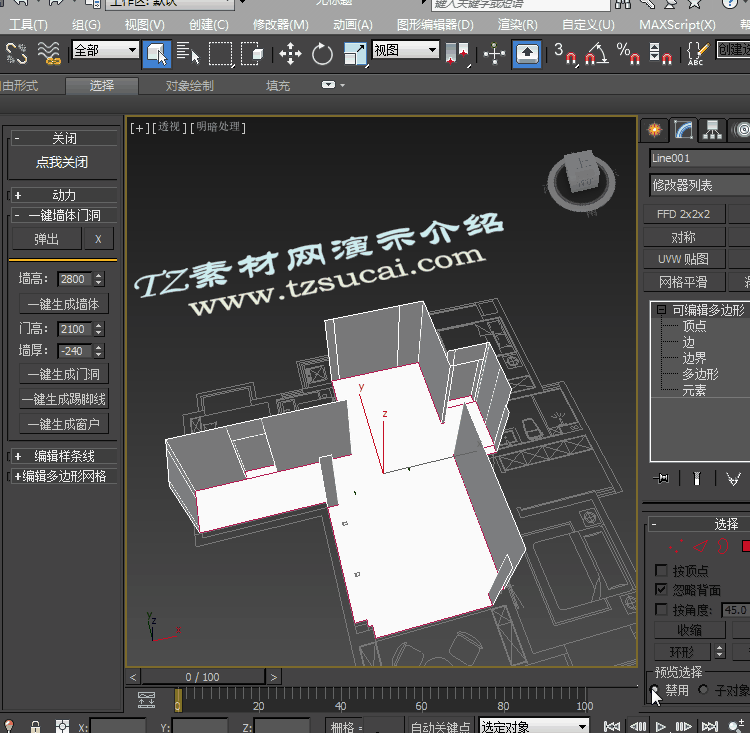This screenshot has height=733, width=750.
Task: Select the 子对象 radio button
Action: point(704,690)
